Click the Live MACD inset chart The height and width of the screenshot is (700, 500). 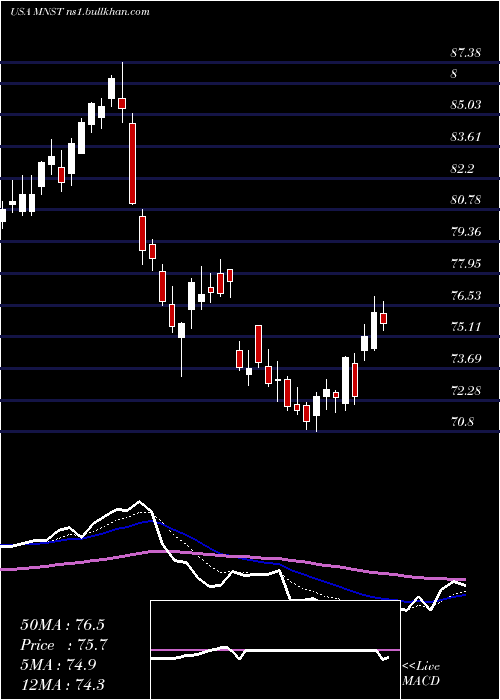(275, 650)
